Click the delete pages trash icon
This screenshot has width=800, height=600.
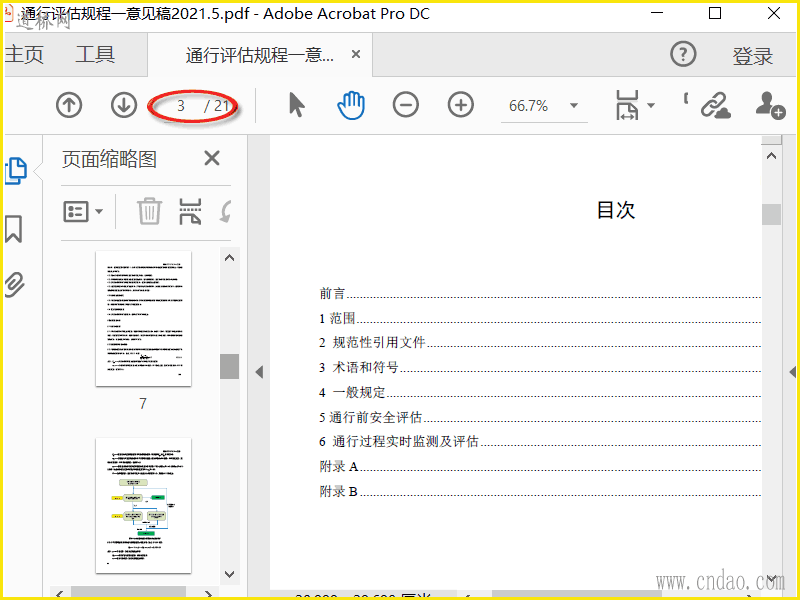149,211
